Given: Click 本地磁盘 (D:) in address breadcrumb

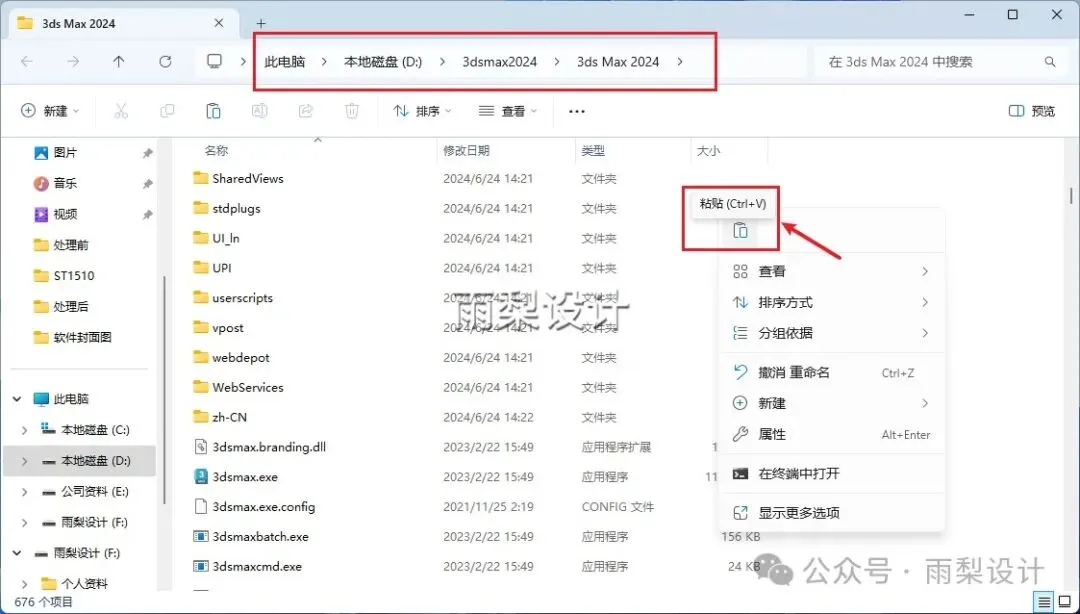Looking at the screenshot, I should [383, 61].
